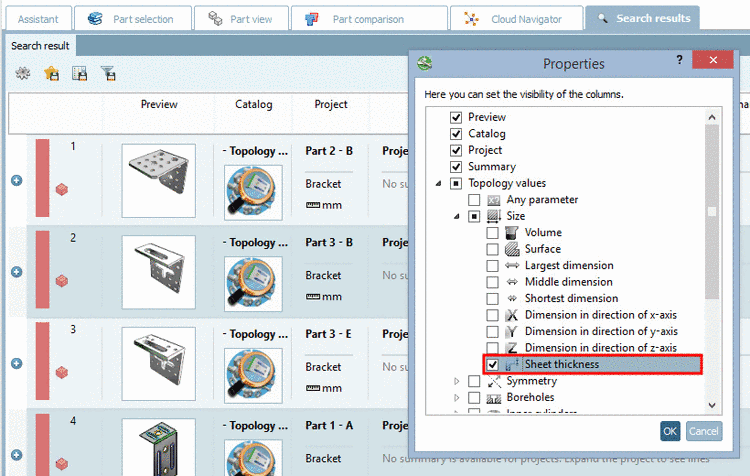Enable the Surface checkbox
This screenshot has width=750, height=476.
[x=492, y=249]
